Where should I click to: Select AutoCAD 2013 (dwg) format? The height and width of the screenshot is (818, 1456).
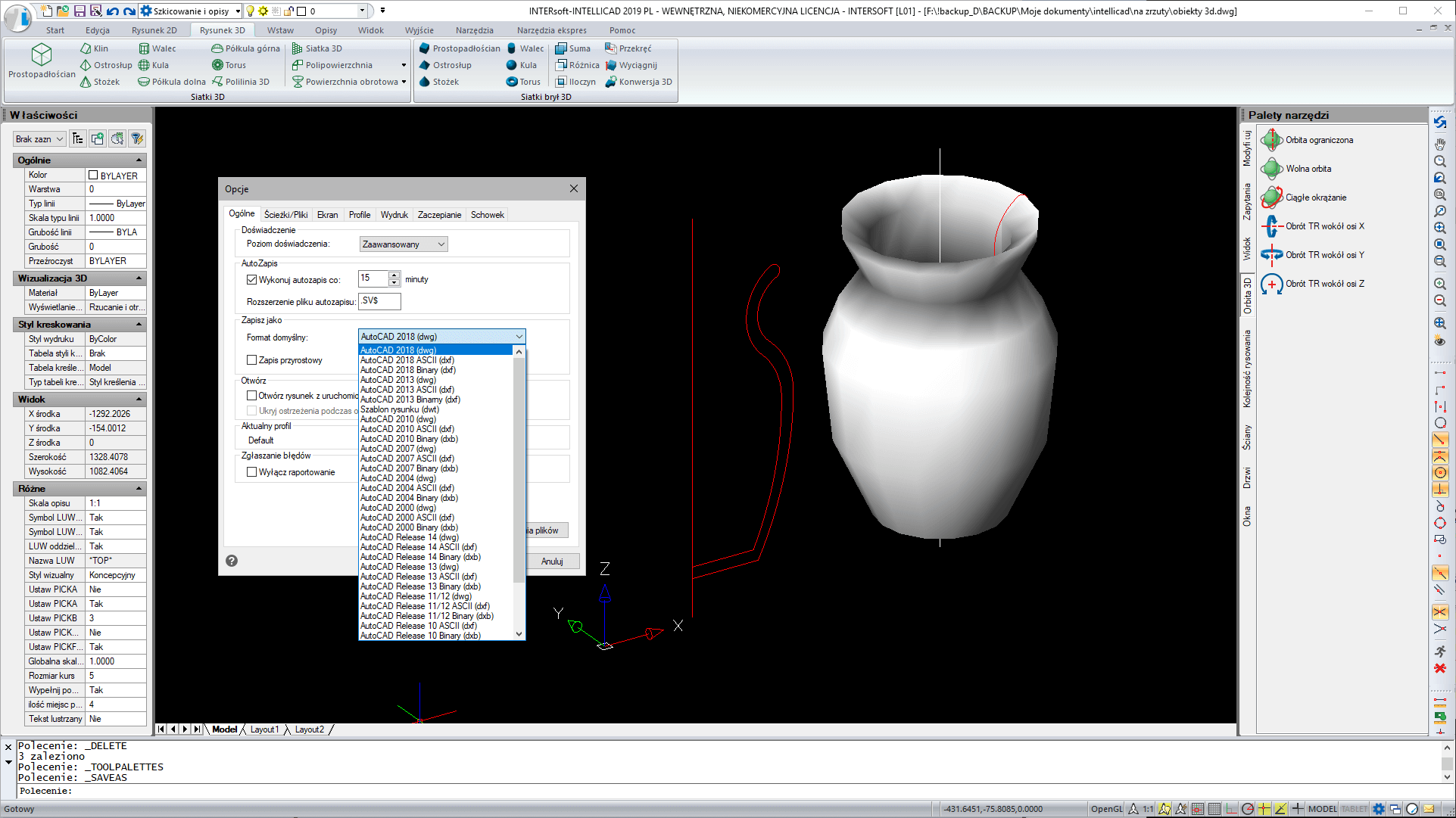(x=398, y=380)
